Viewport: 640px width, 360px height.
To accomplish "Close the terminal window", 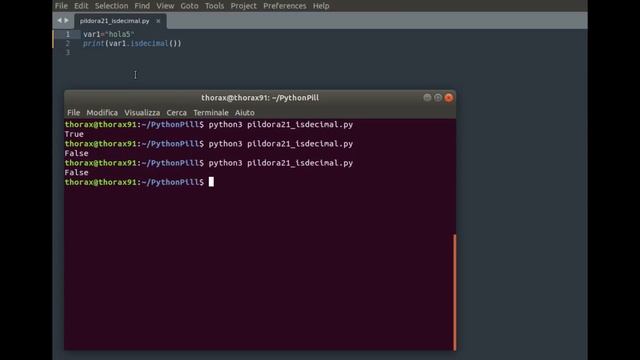I will coord(449,98).
